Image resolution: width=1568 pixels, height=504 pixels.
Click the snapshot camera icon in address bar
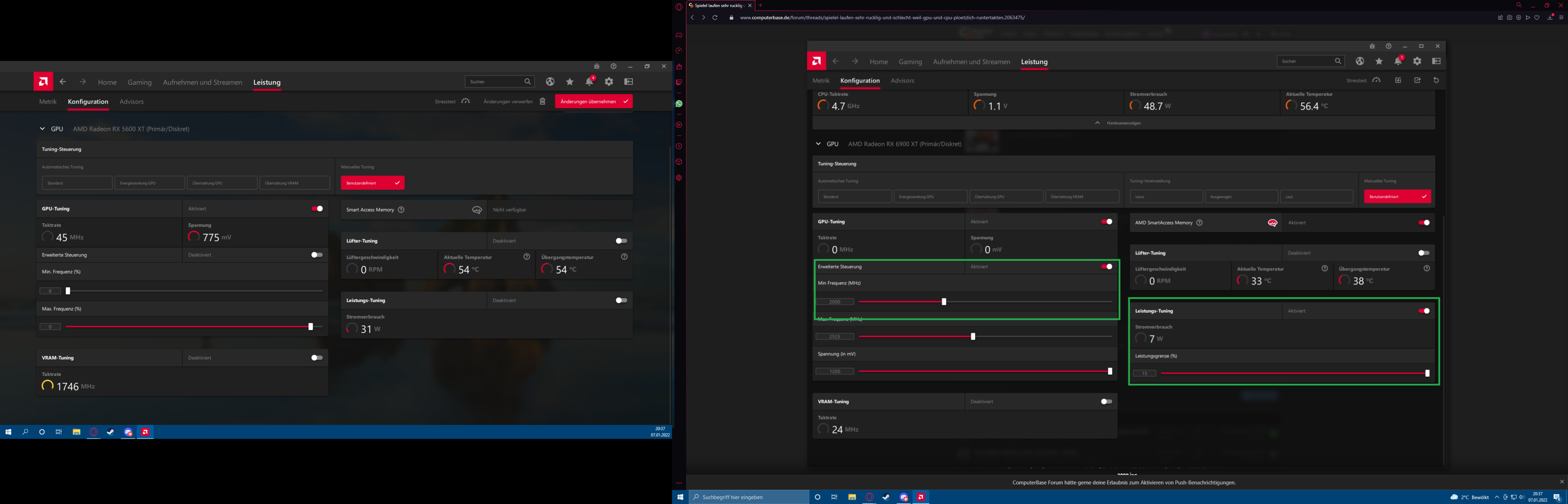tap(1510, 18)
